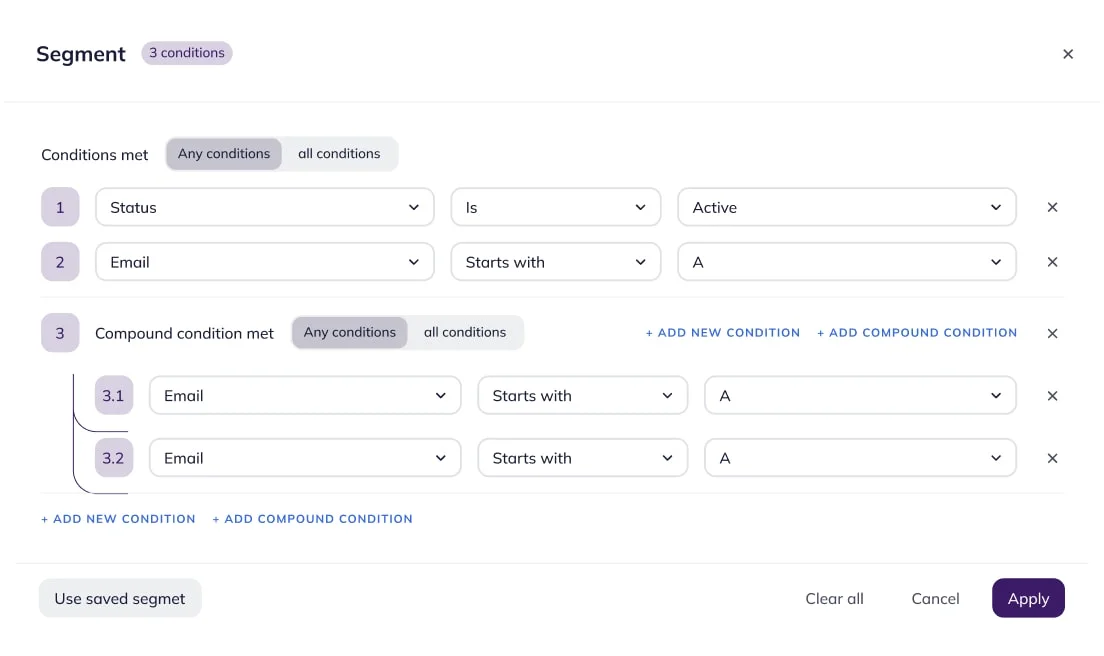Remove condition 1 Status row
Viewport: 1104px width, 656px height.
pyautogui.click(x=1052, y=208)
